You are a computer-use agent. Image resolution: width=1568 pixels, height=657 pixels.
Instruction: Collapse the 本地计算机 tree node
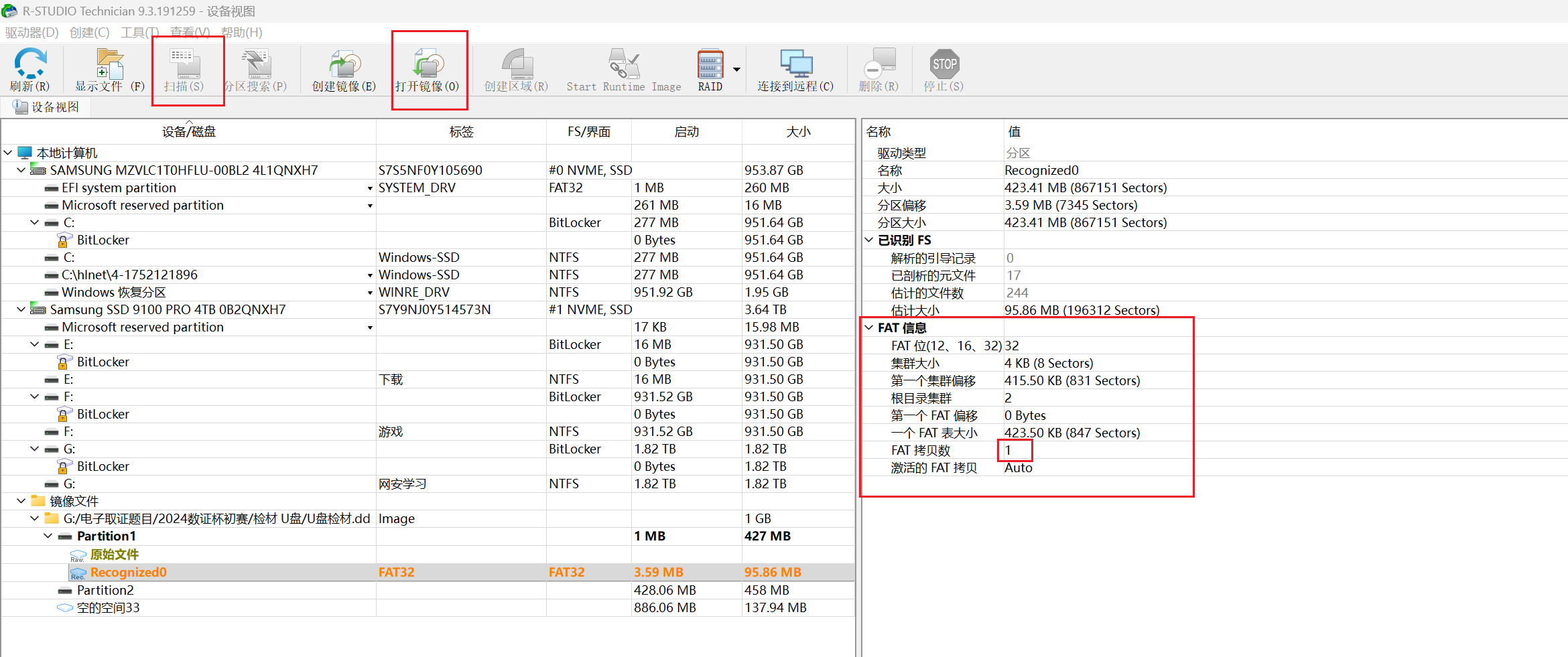(x=8, y=153)
